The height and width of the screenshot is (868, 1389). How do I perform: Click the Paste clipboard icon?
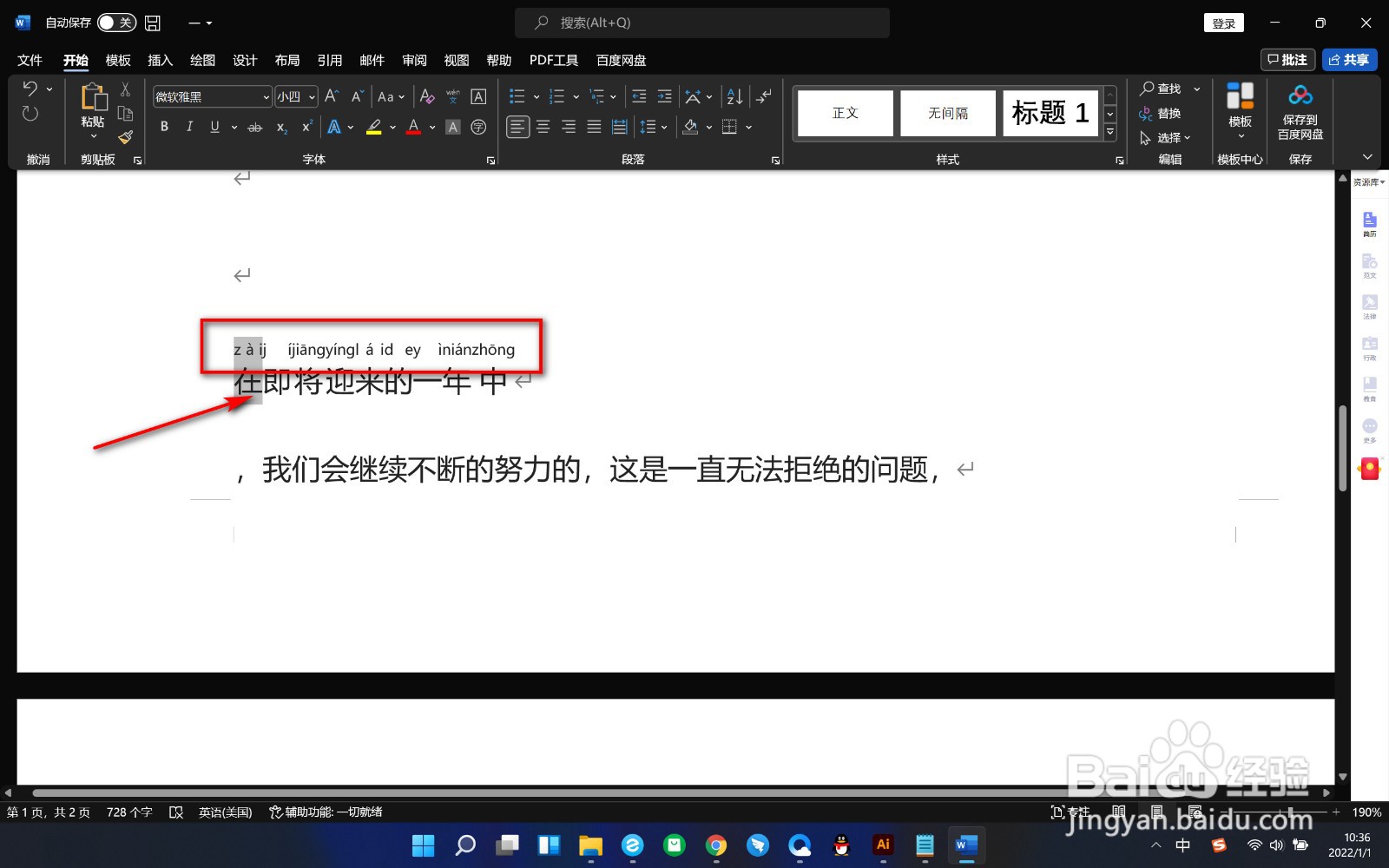tap(93, 98)
